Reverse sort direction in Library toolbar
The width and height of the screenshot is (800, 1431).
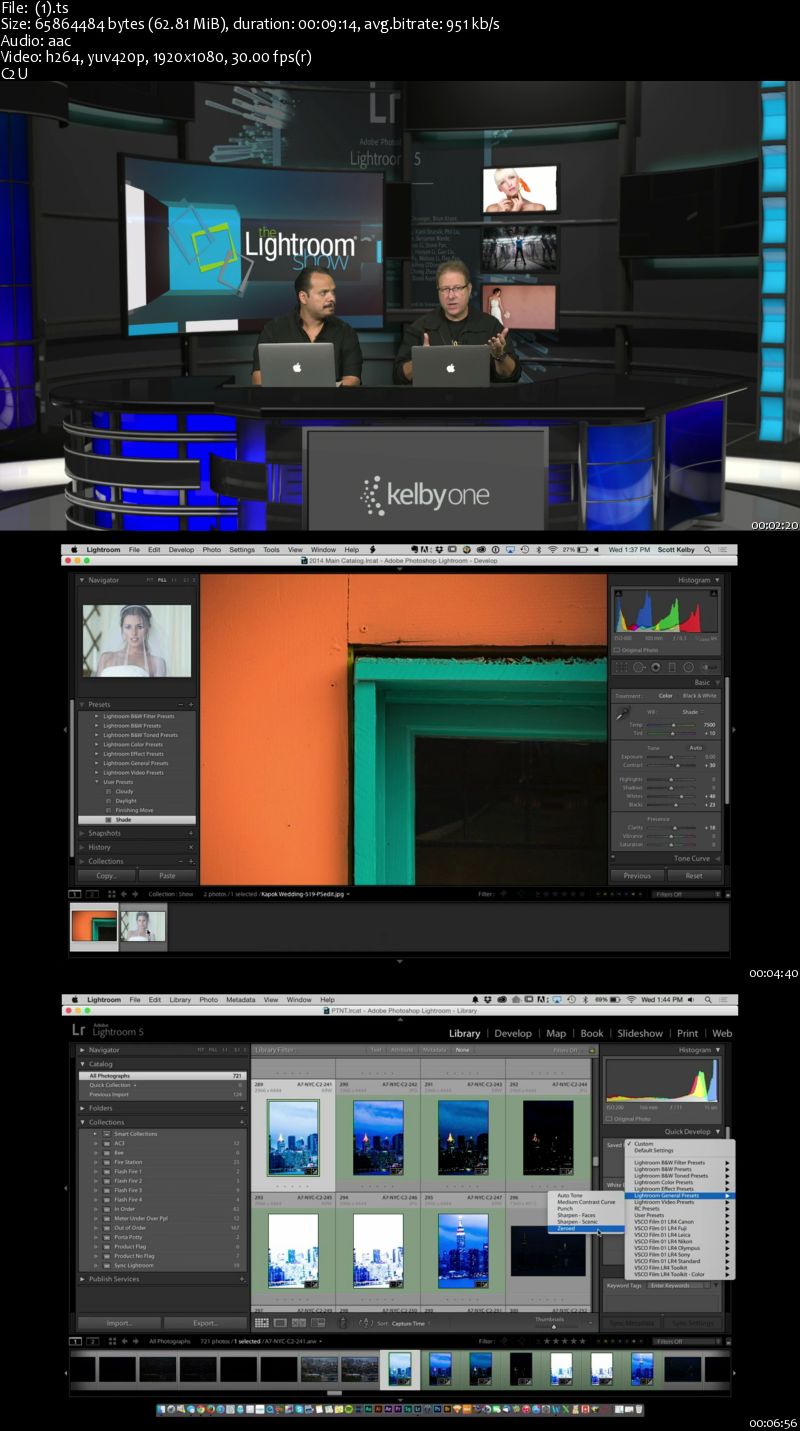tap(365, 1323)
